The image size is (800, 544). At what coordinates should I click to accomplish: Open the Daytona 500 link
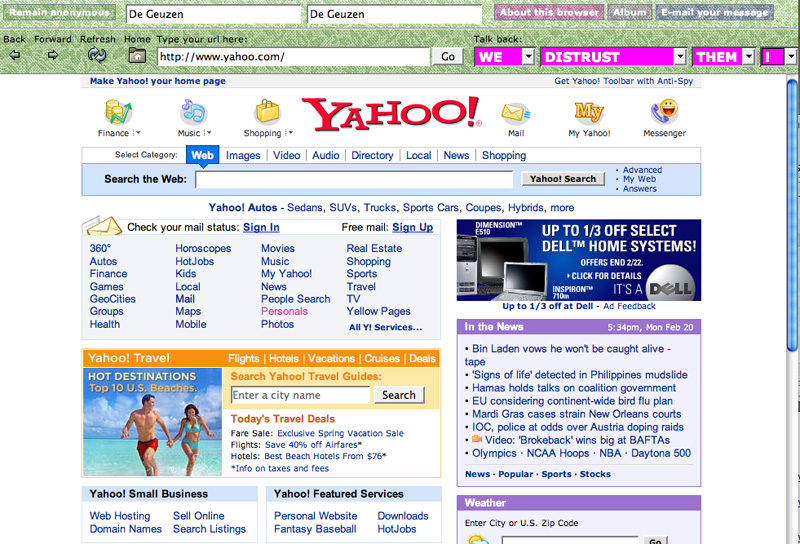coord(661,453)
